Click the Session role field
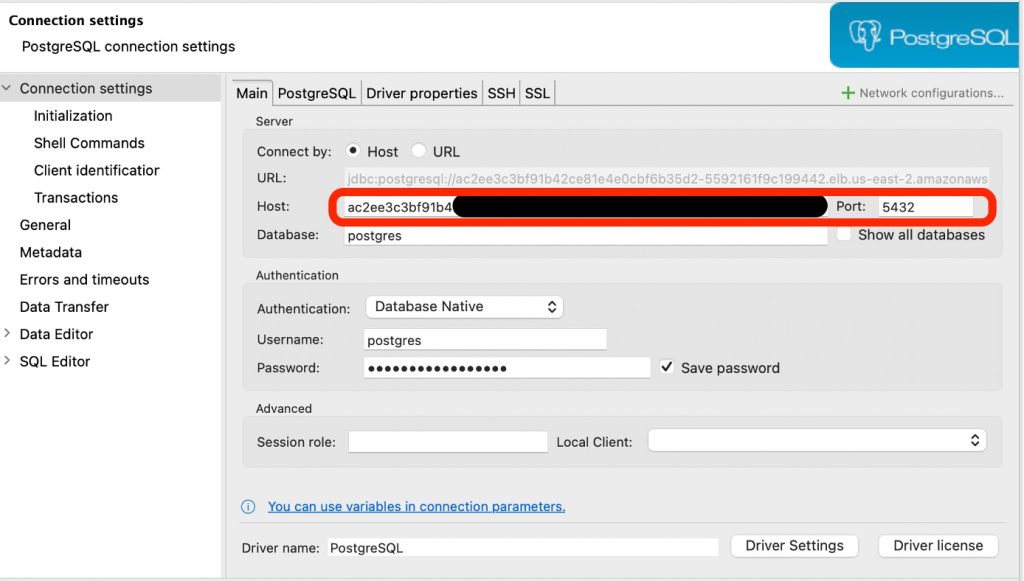Screen dimensions: 1024x581 (448, 442)
